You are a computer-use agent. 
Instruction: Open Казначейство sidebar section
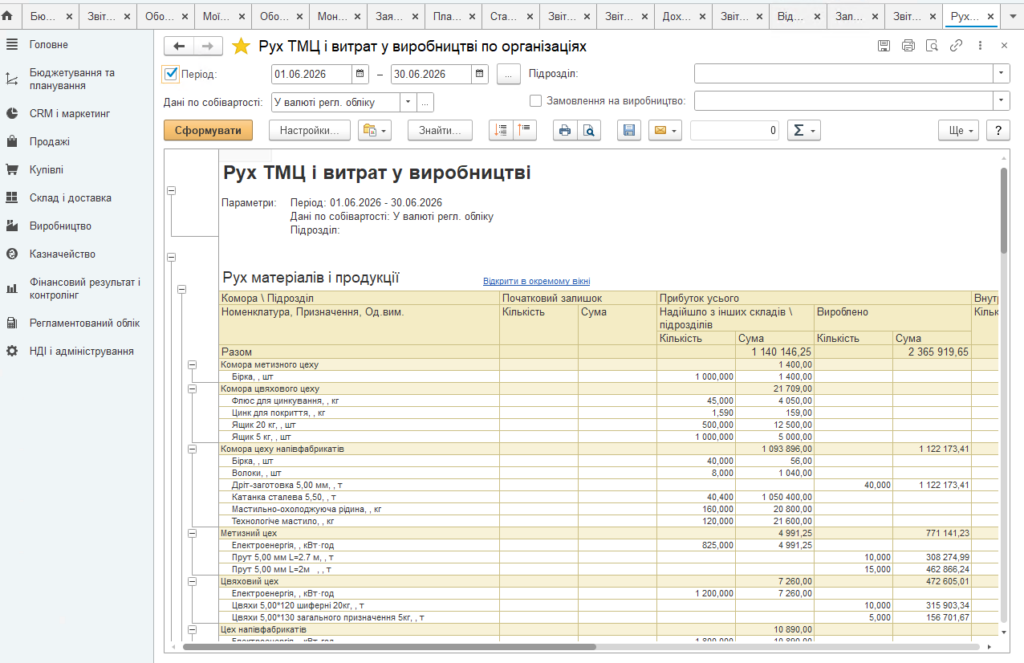(x=62, y=253)
